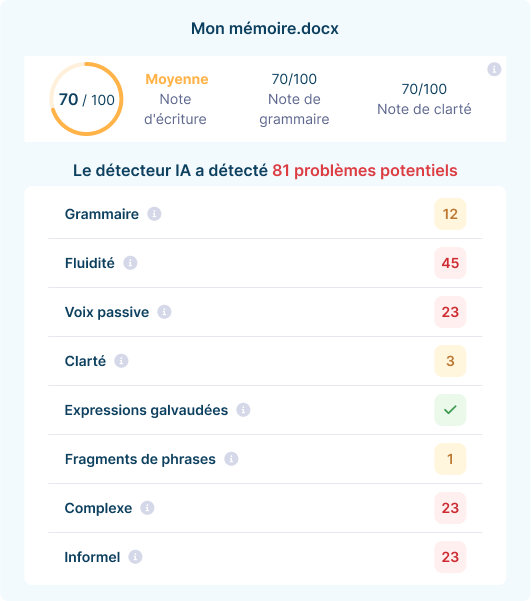Viewport: 531px width, 601px height.
Task: Click the Complexe row label
Action: coord(99,508)
